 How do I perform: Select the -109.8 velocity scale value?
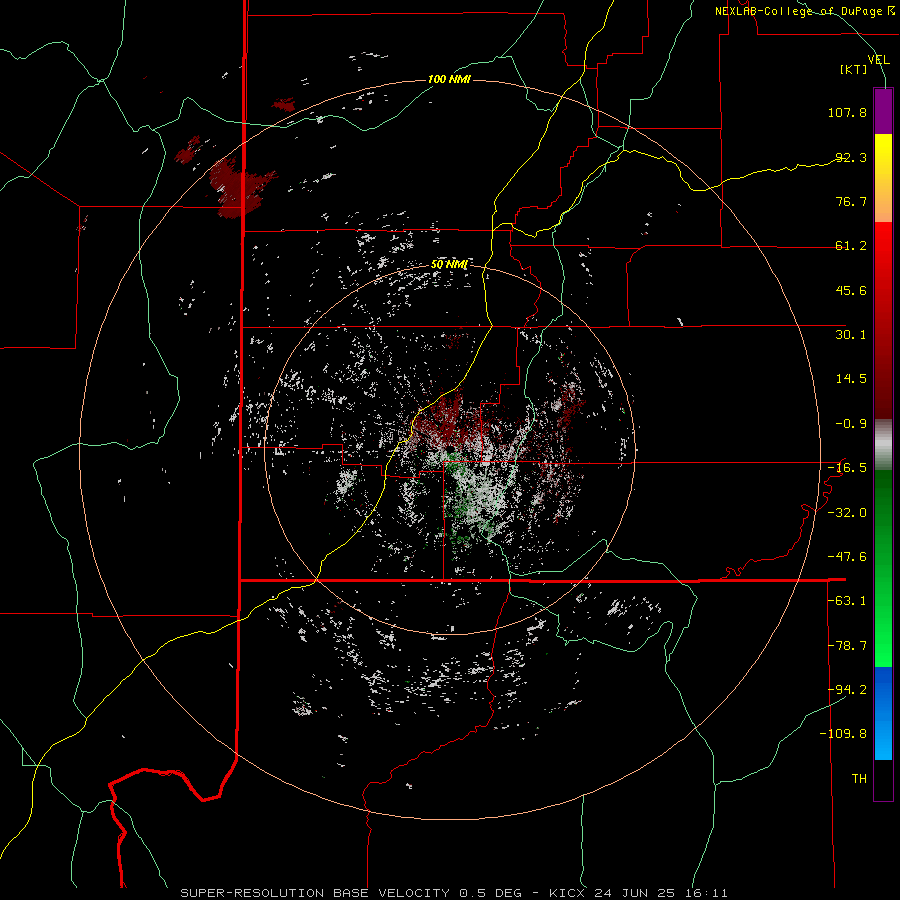[x=844, y=734]
